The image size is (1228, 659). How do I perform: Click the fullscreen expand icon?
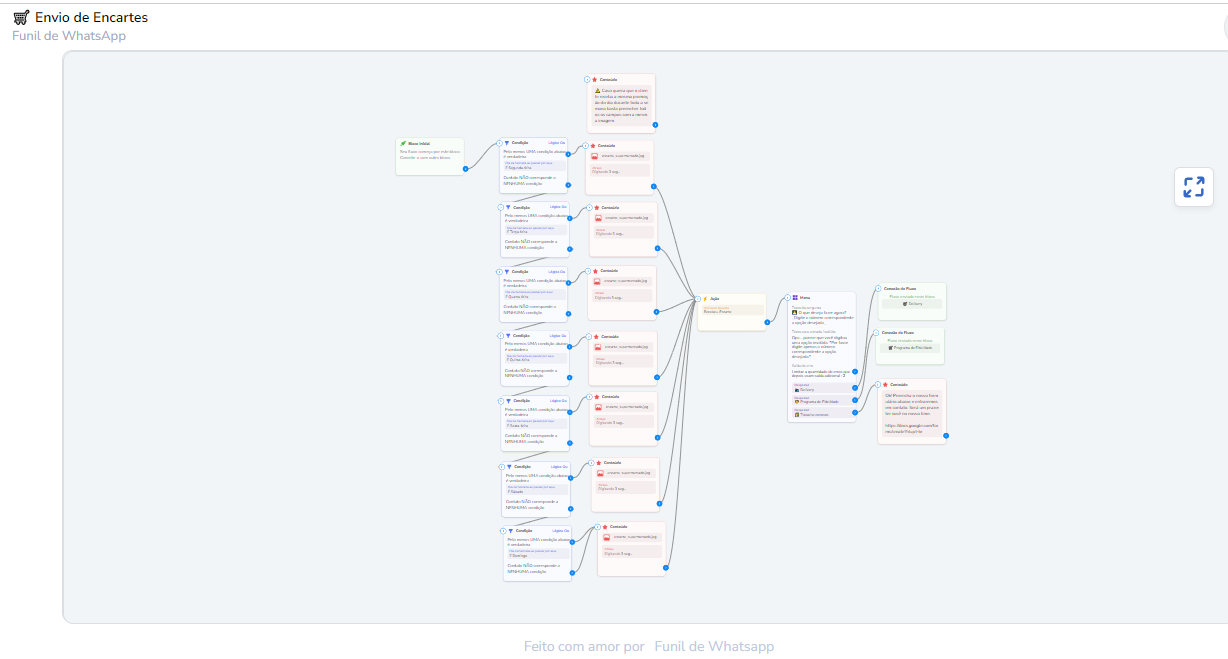(x=1193, y=187)
